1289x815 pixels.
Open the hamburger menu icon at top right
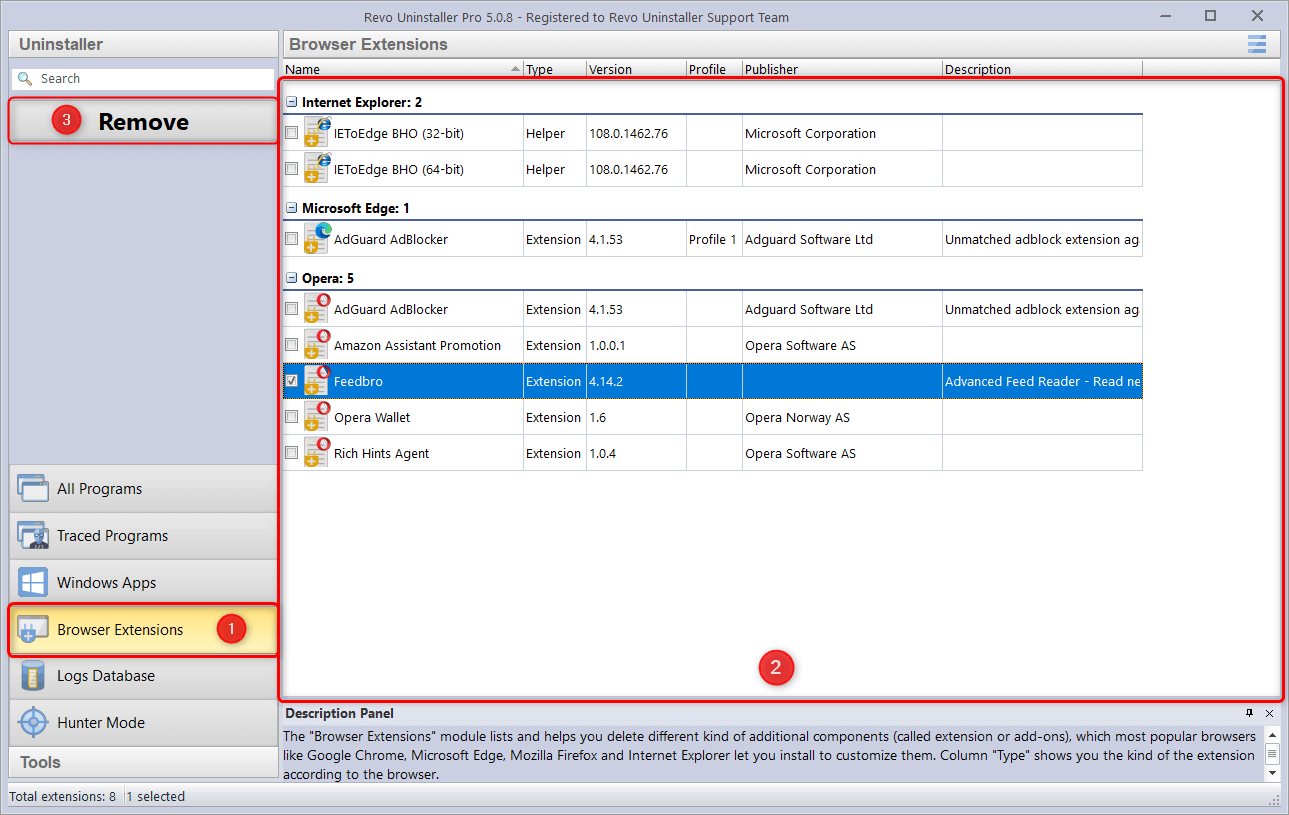coord(1257,44)
